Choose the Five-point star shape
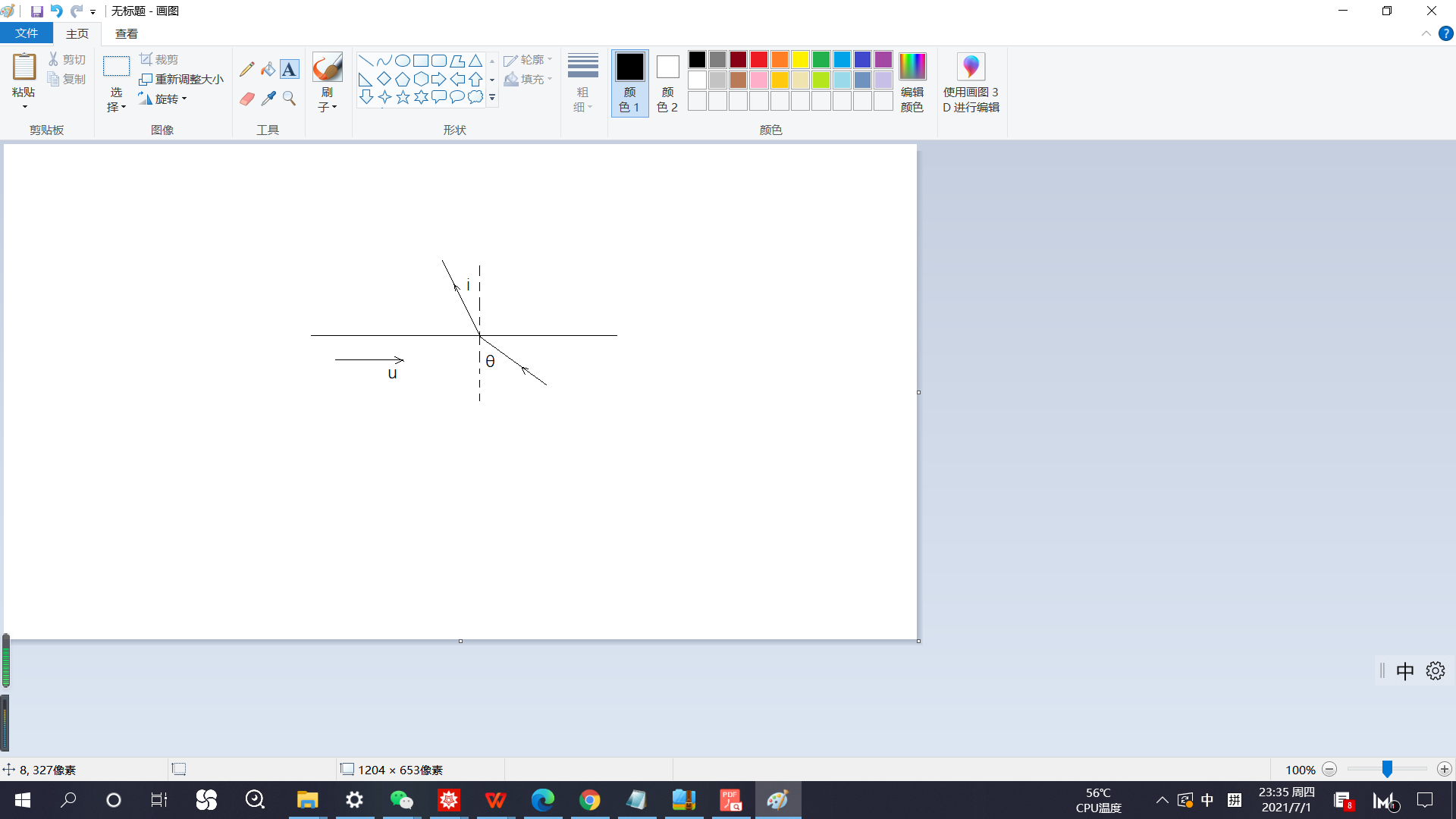 click(402, 97)
